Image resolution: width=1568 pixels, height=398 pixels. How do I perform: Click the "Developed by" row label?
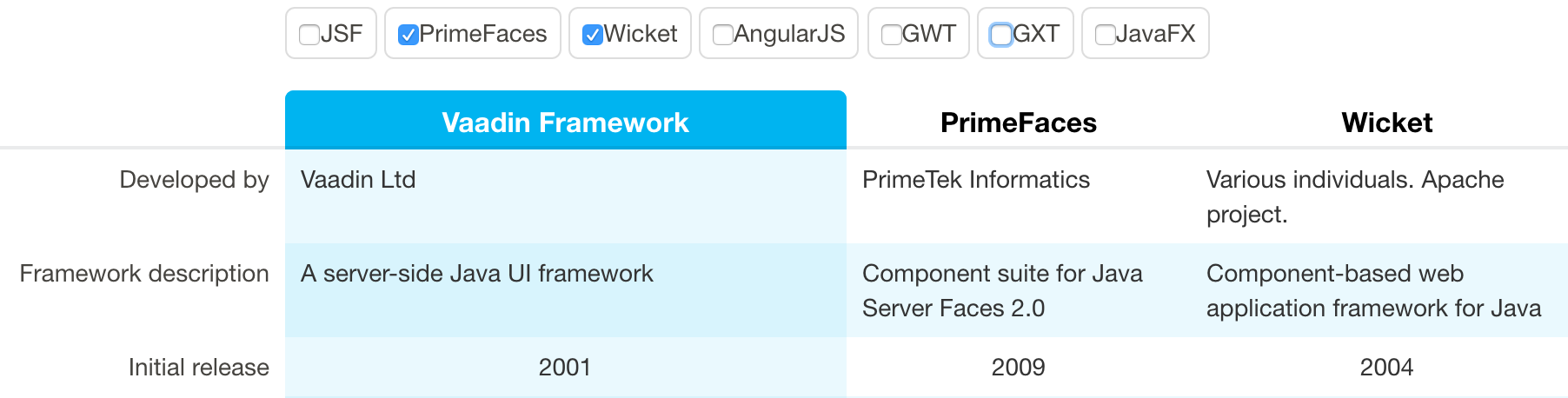(194, 180)
